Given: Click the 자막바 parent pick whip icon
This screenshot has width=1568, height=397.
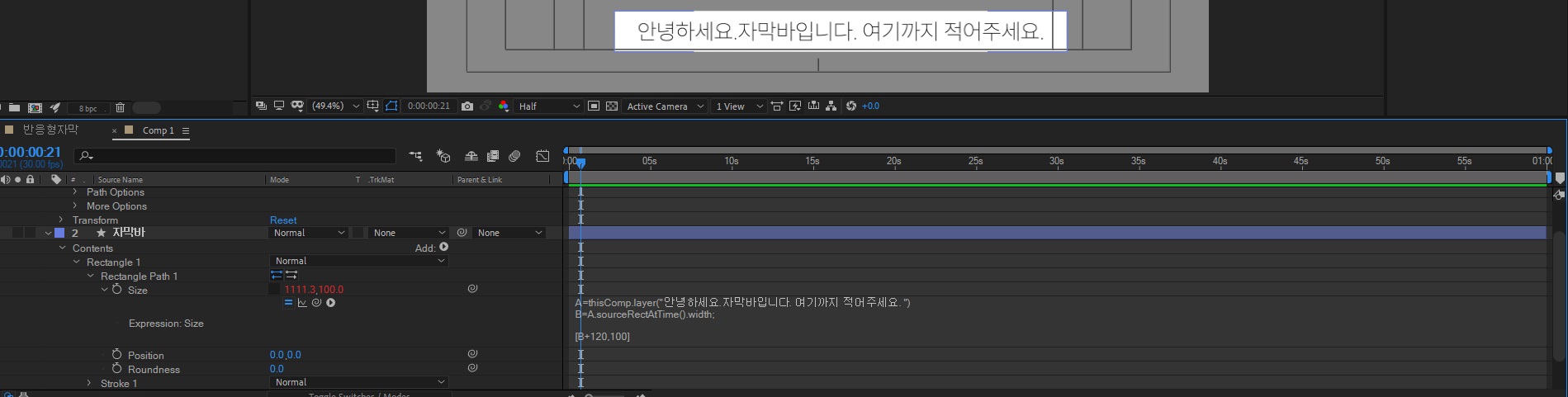Looking at the screenshot, I should [462, 233].
